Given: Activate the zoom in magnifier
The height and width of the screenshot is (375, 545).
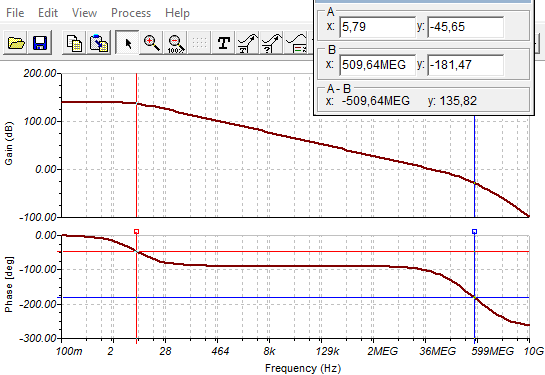Looking at the screenshot, I should 152,43.
